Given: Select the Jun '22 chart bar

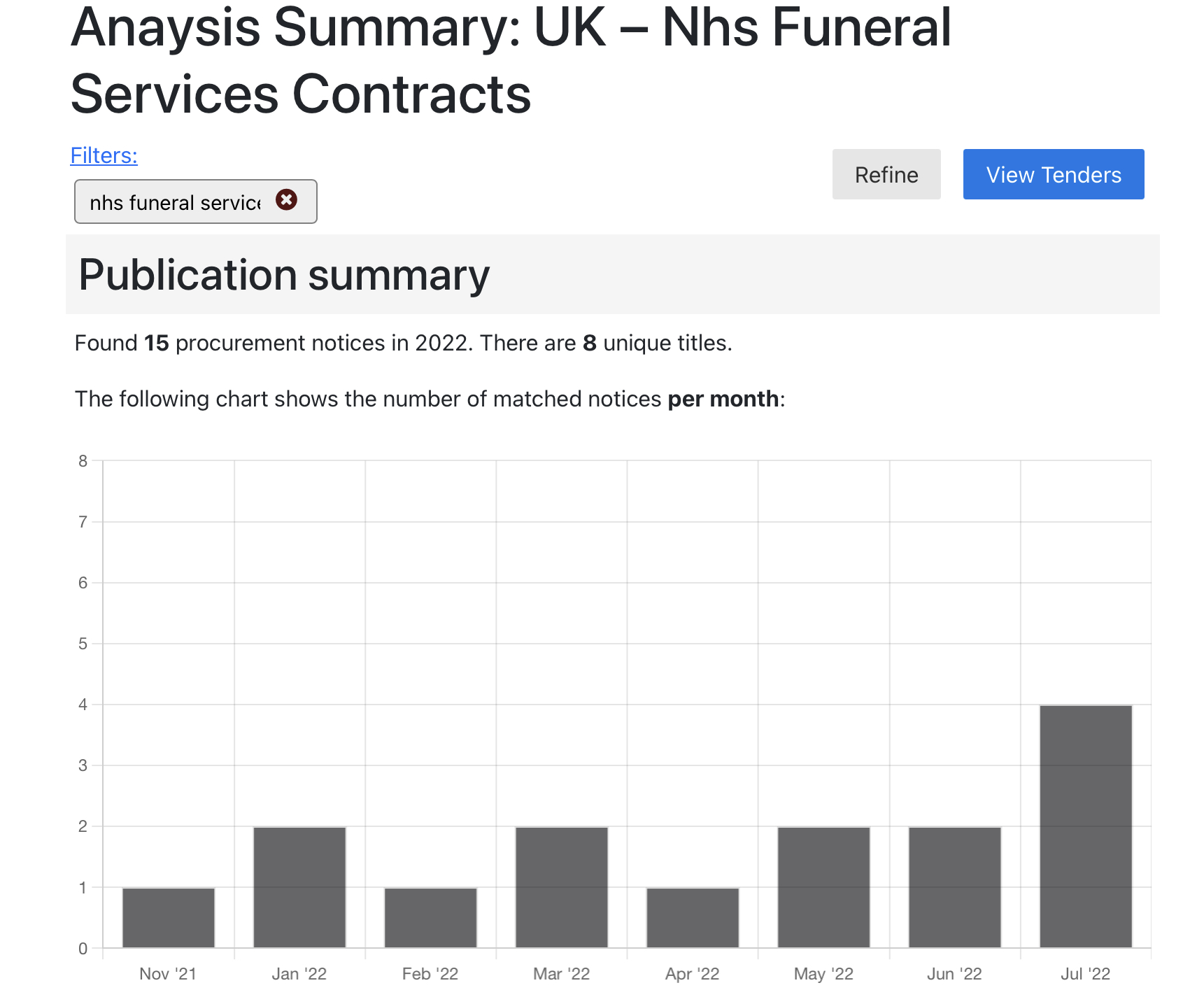Looking at the screenshot, I should click(955, 887).
